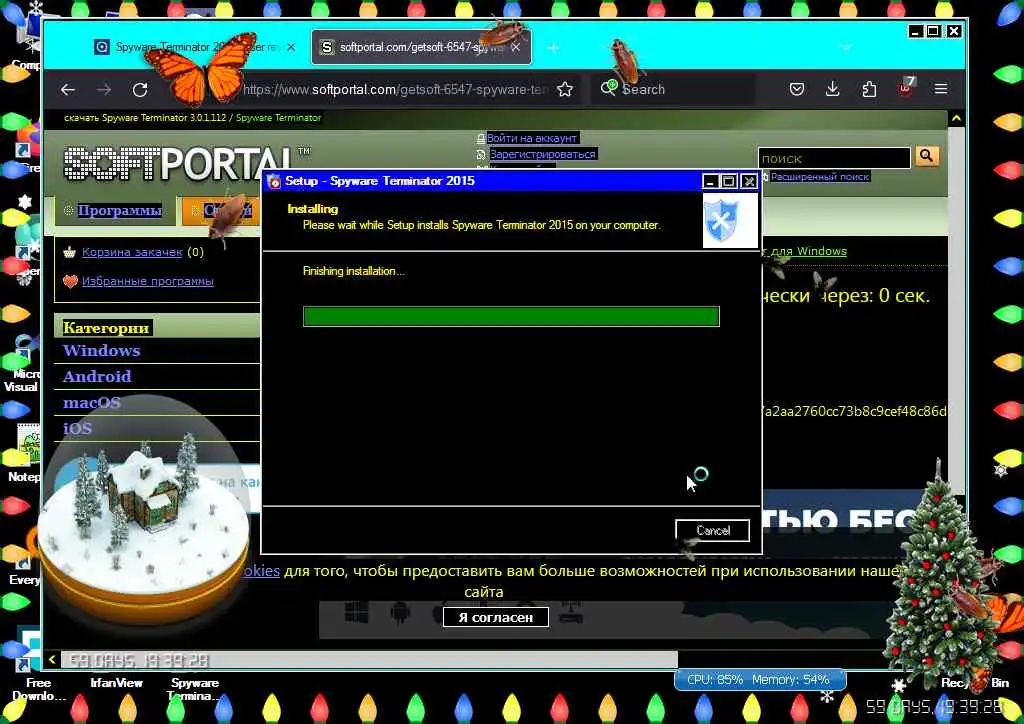Close the softportal.com tab
1024x724 pixels.
pyautogui.click(x=516, y=47)
